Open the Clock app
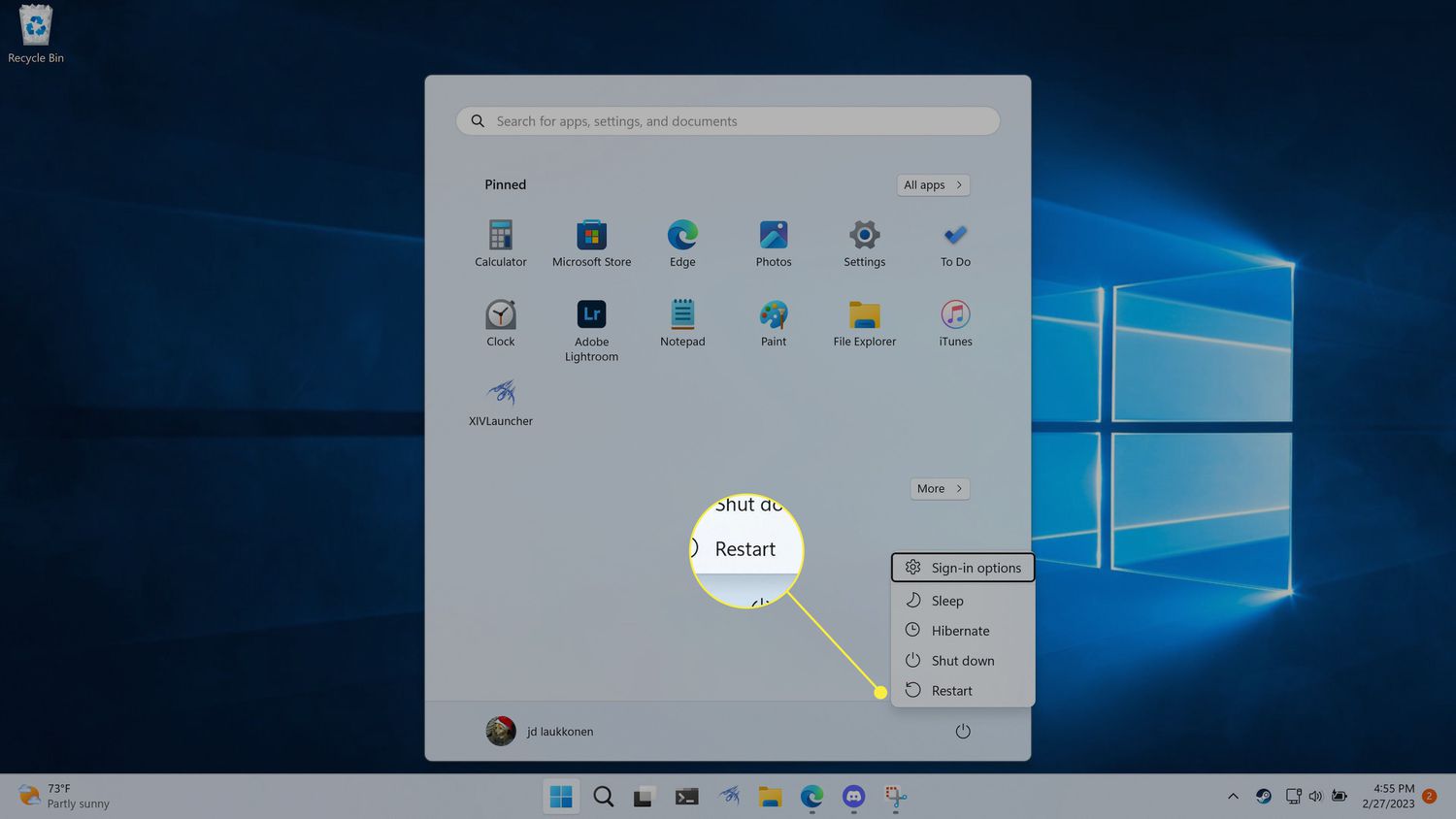 [500, 323]
